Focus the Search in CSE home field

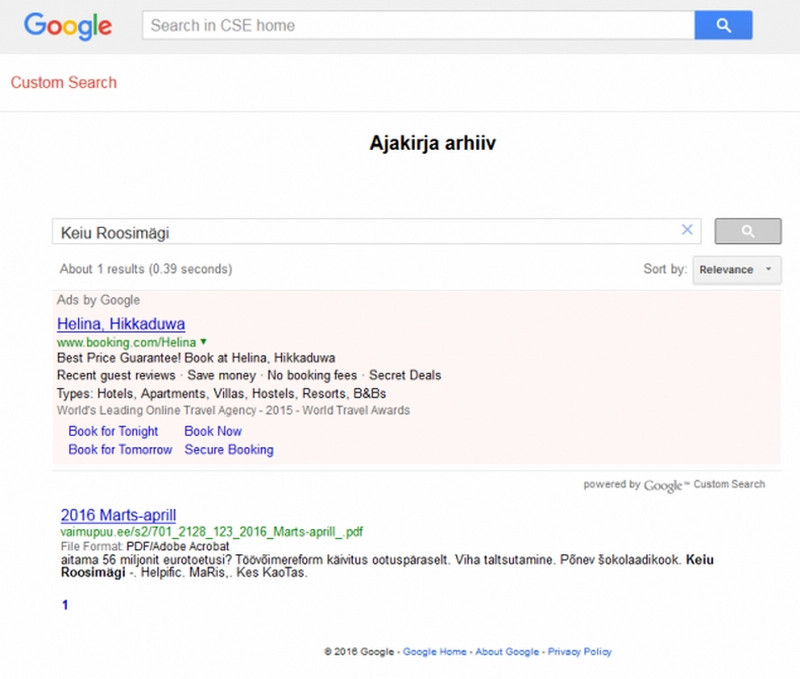point(418,25)
